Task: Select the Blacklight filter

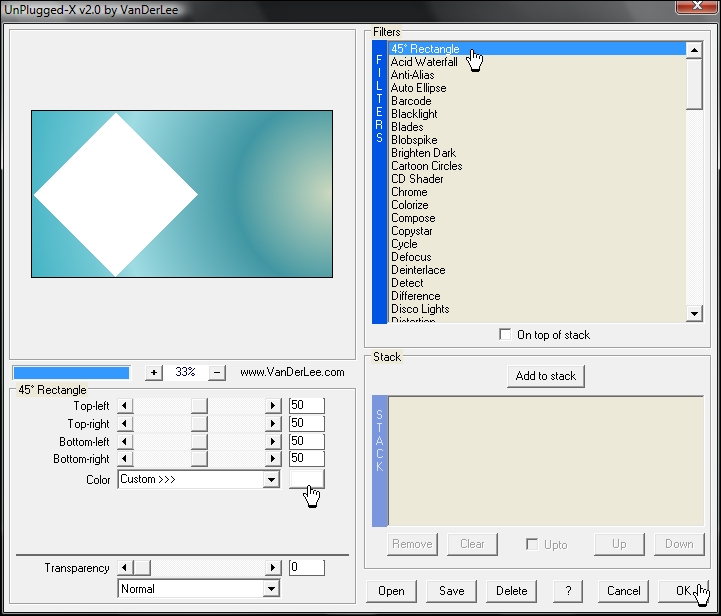Action: [x=537, y=114]
